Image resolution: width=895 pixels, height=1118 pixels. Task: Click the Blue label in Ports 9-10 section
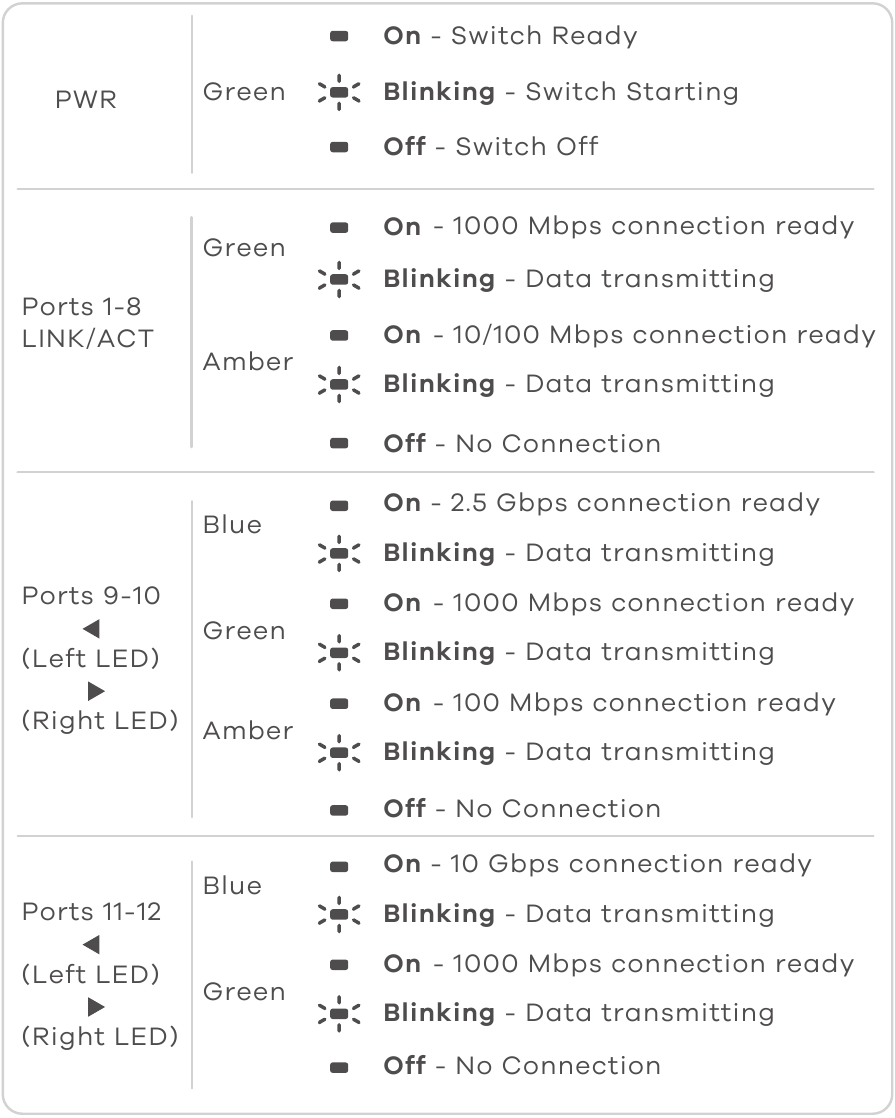coord(232,525)
